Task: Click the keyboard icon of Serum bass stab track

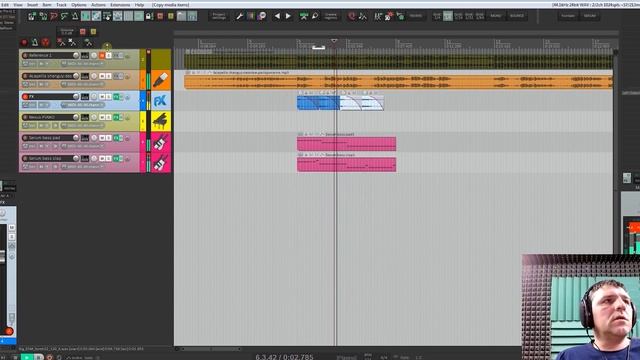Action: (161, 163)
